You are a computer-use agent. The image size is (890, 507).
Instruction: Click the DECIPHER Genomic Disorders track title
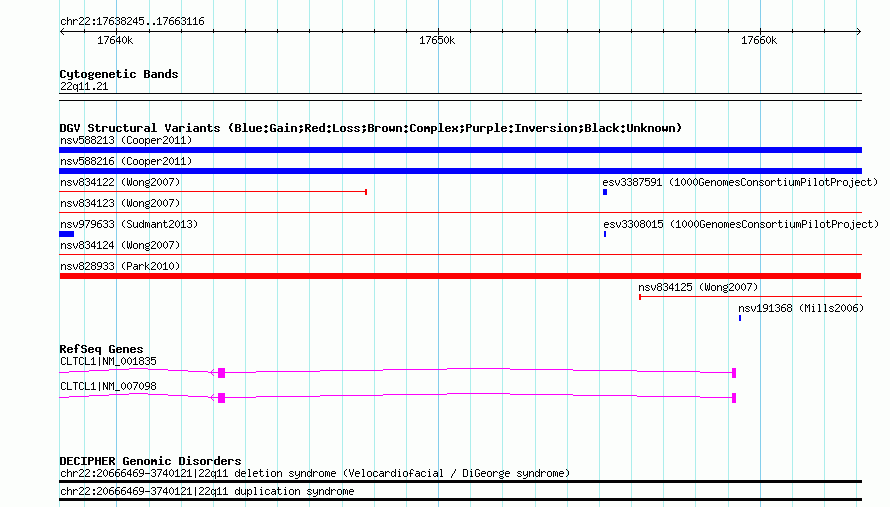click(150, 461)
